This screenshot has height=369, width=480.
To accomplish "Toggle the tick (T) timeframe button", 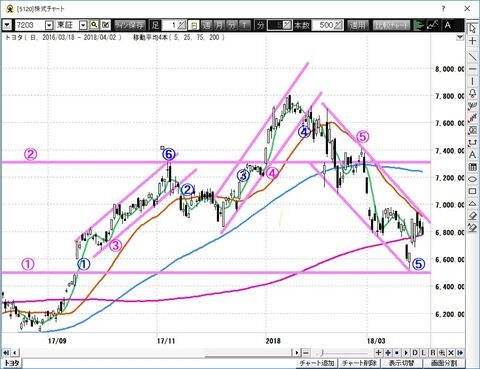I will click(245, 25).
